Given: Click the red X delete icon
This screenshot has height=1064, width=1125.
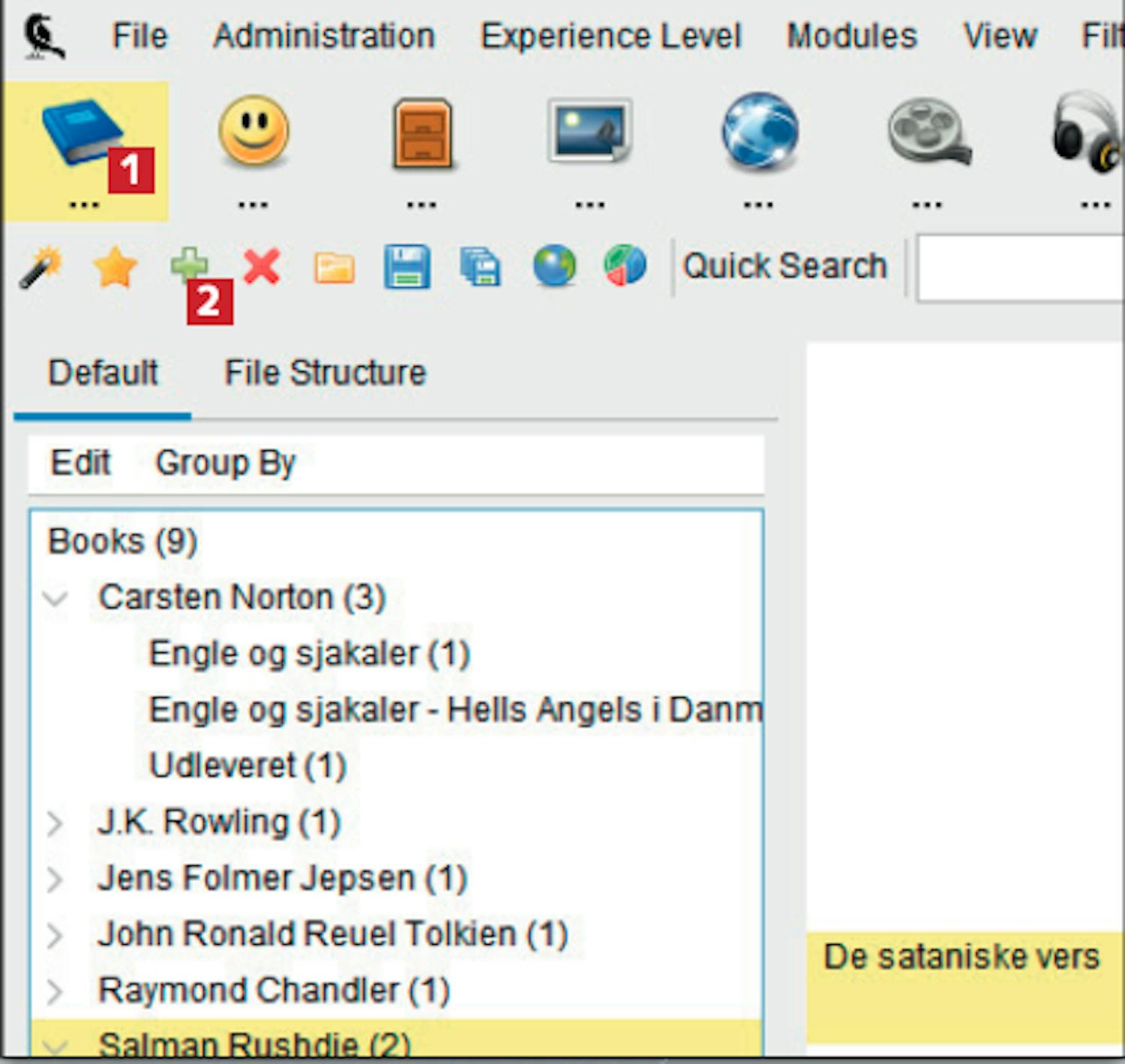Looking at the screenshot, I should click(262, 266).
